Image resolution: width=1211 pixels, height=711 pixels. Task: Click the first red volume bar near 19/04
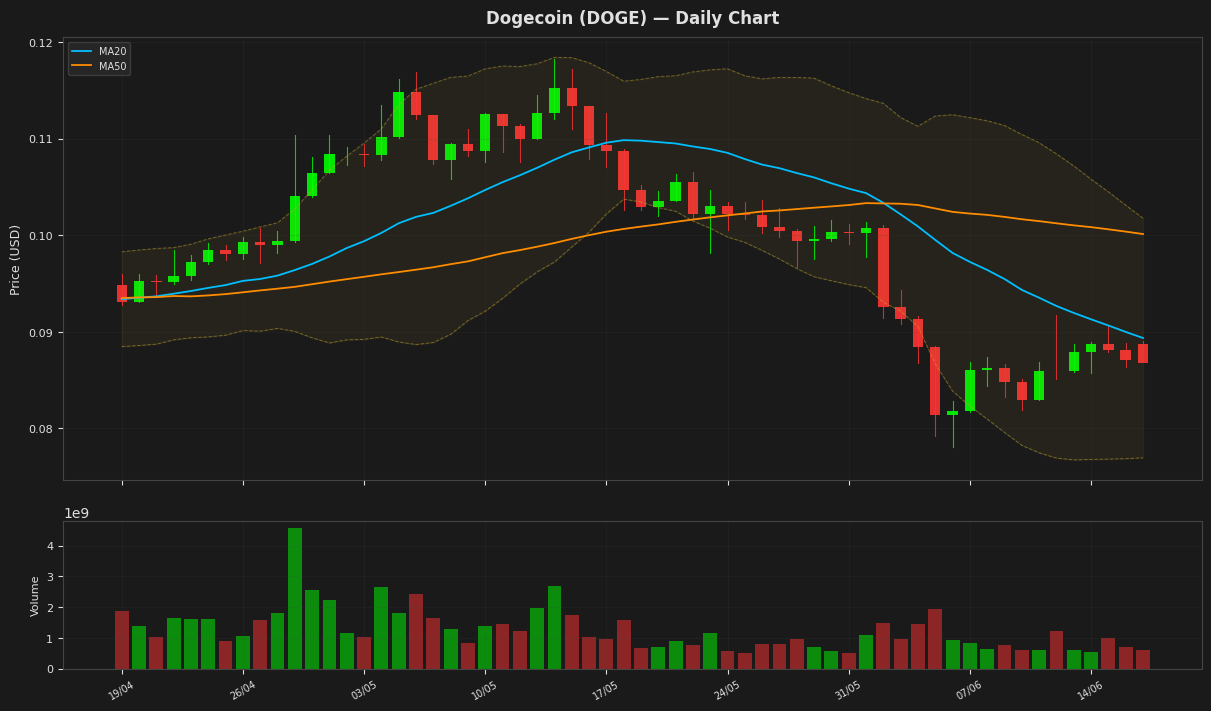click(122, 640)
